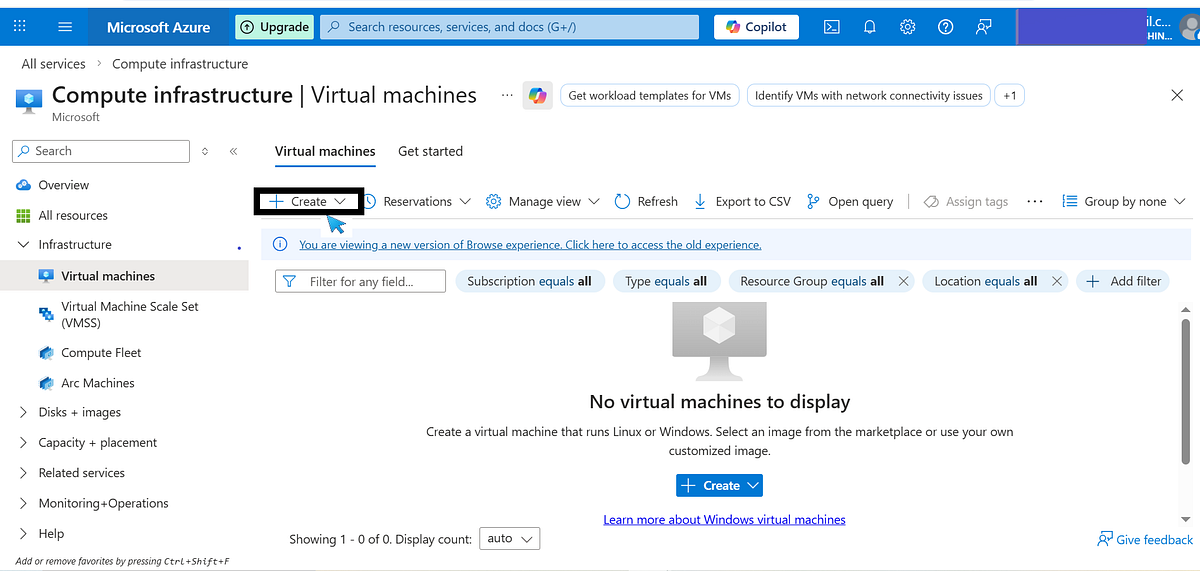Screen dimensions: 1200x571
Task: Open the Reservations dropdown
Action: pos(417,201)
